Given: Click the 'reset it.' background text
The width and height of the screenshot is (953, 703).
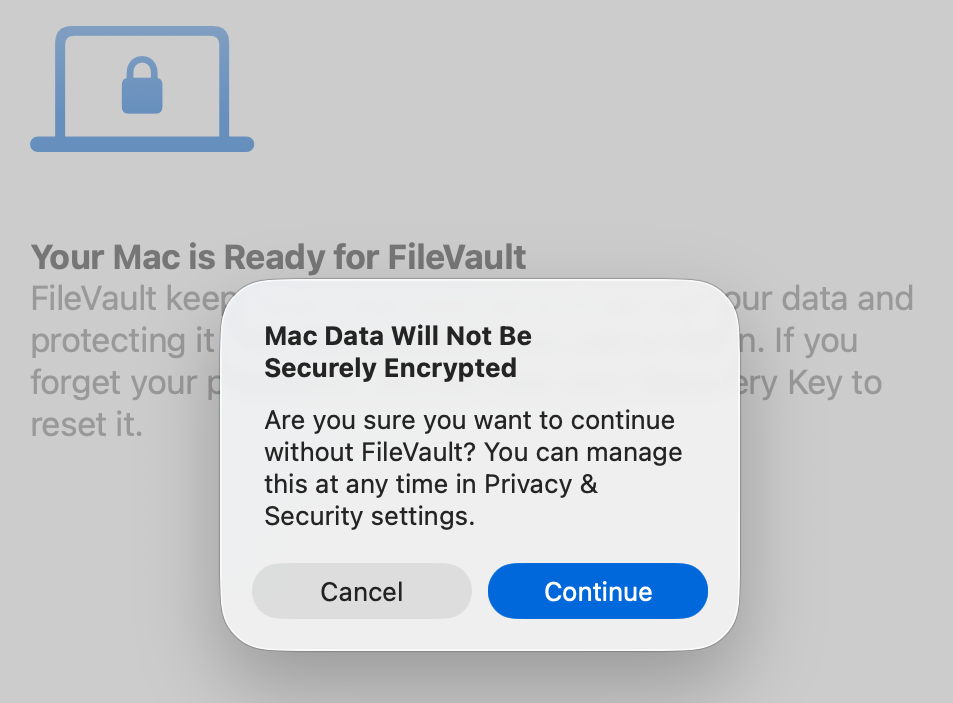Looking at the screenshot, I should click(87, 424).
